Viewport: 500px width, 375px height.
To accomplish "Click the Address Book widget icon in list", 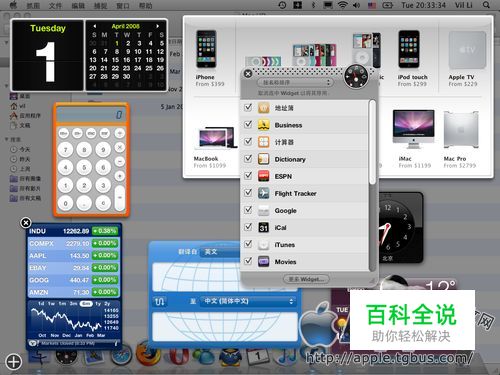I will (264, 108).
